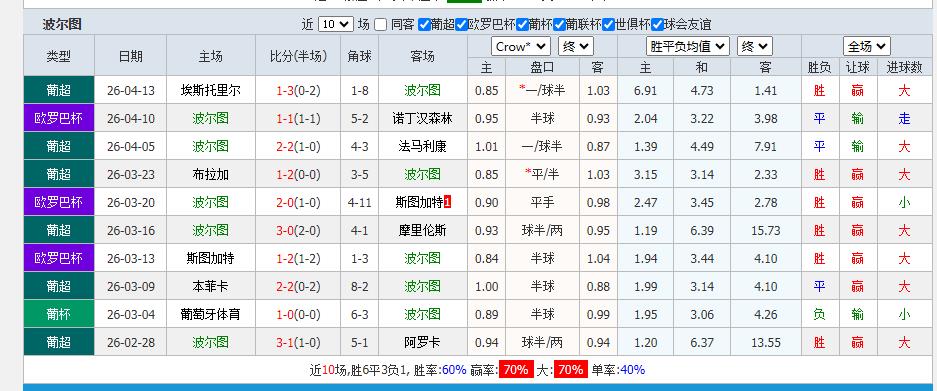The height and width of the screenshot is (391, 937).
Task: Click the 13.55 away odds value
Action: [x=765, y=343]
